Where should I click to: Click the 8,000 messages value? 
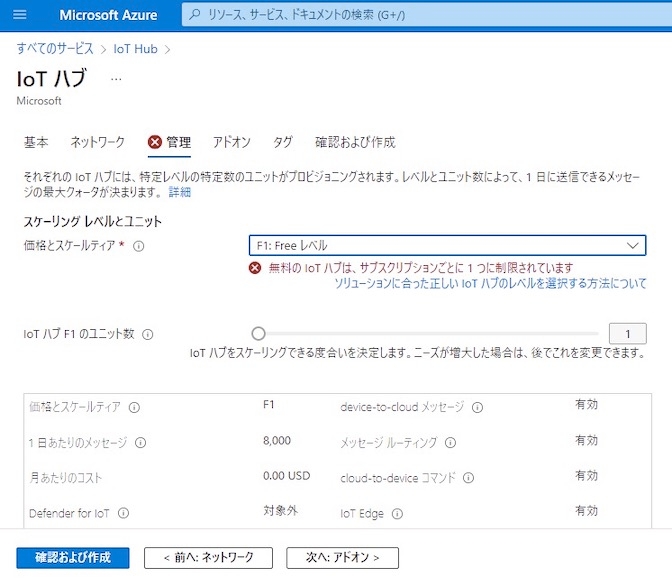(x=277, y=441)
